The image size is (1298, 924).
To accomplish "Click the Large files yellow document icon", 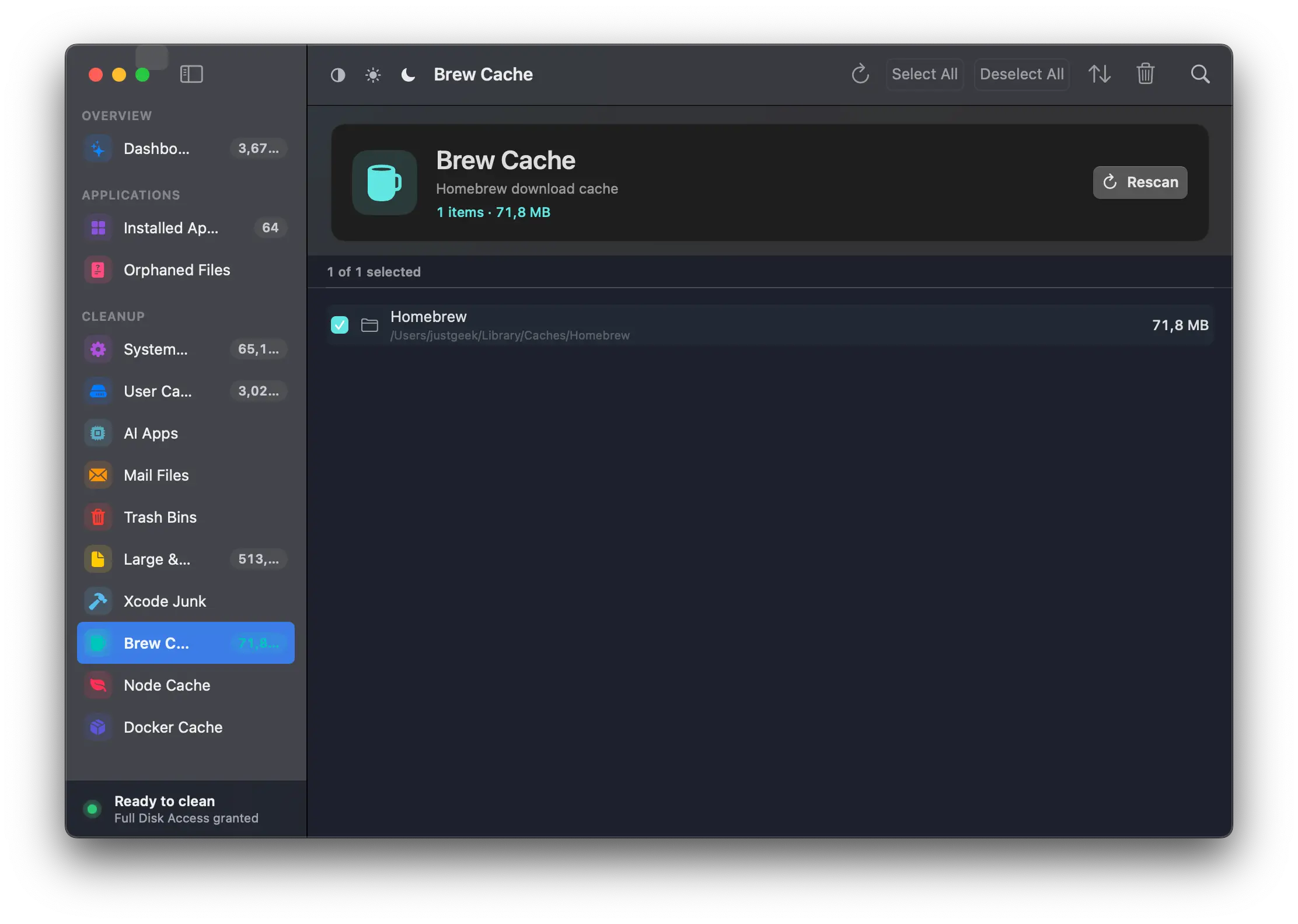I will click(98, 559).
